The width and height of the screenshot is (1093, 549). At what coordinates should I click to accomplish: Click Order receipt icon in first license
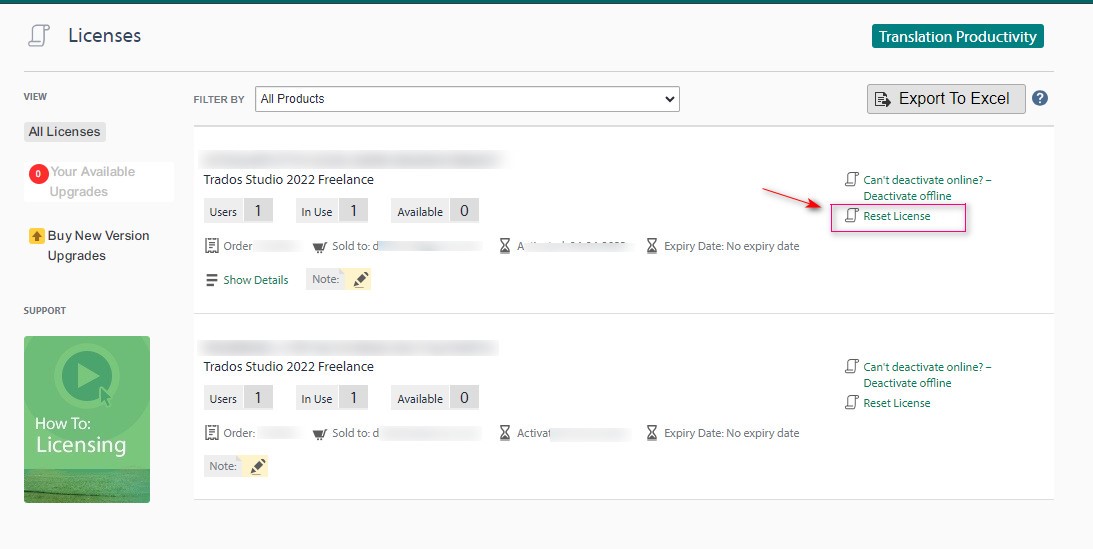tap(212, 246)
